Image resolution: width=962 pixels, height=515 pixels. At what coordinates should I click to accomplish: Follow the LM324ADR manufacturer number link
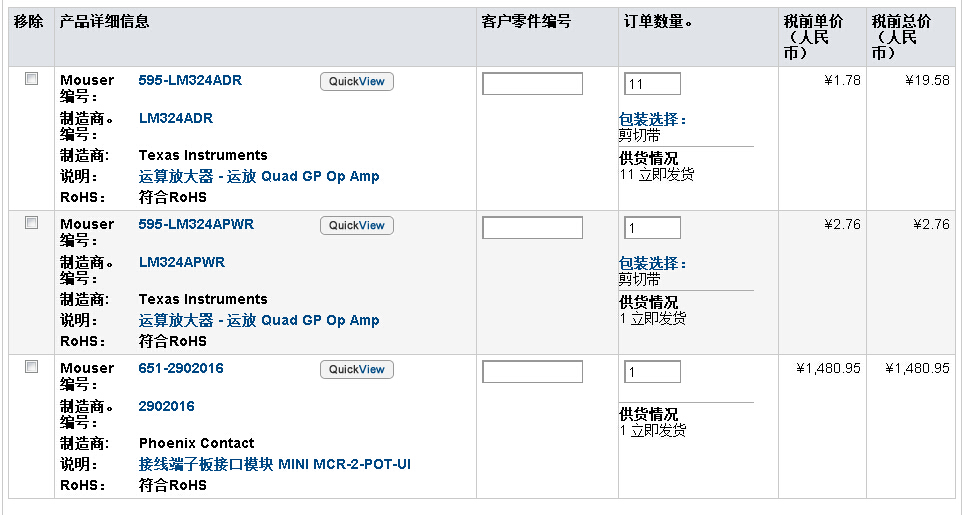point(176,118)
